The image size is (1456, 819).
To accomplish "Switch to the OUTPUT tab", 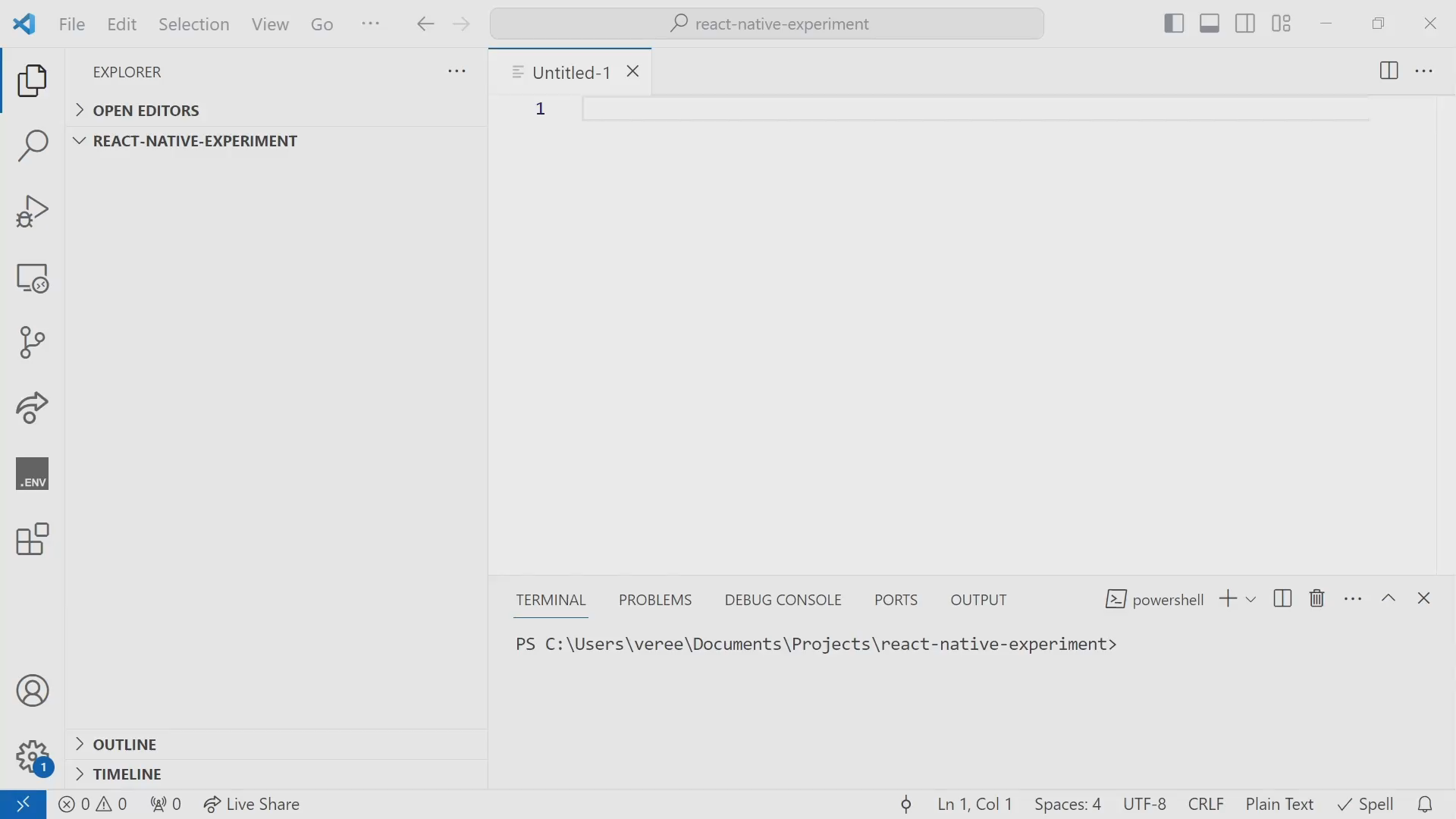I will (x=979, y=599).
